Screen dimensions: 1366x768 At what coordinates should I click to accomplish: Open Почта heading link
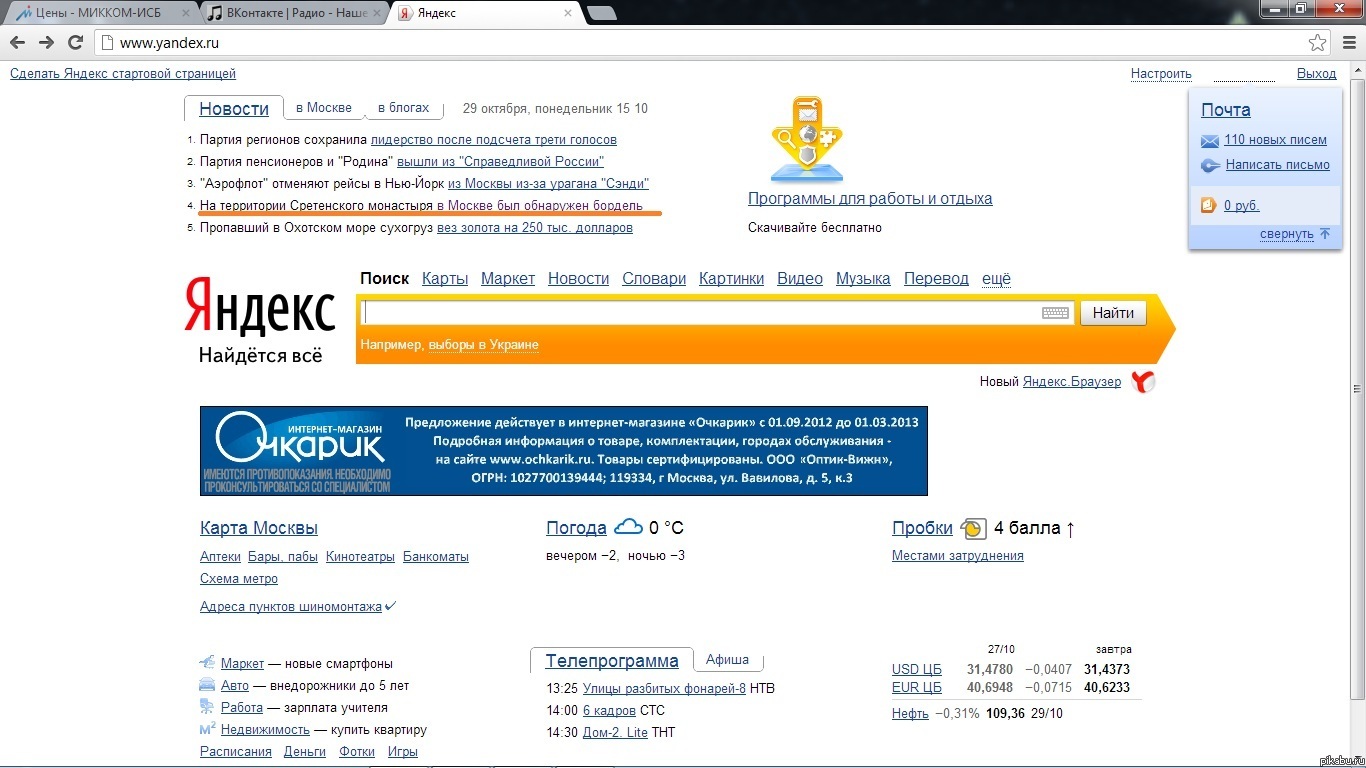[1226, 110]
